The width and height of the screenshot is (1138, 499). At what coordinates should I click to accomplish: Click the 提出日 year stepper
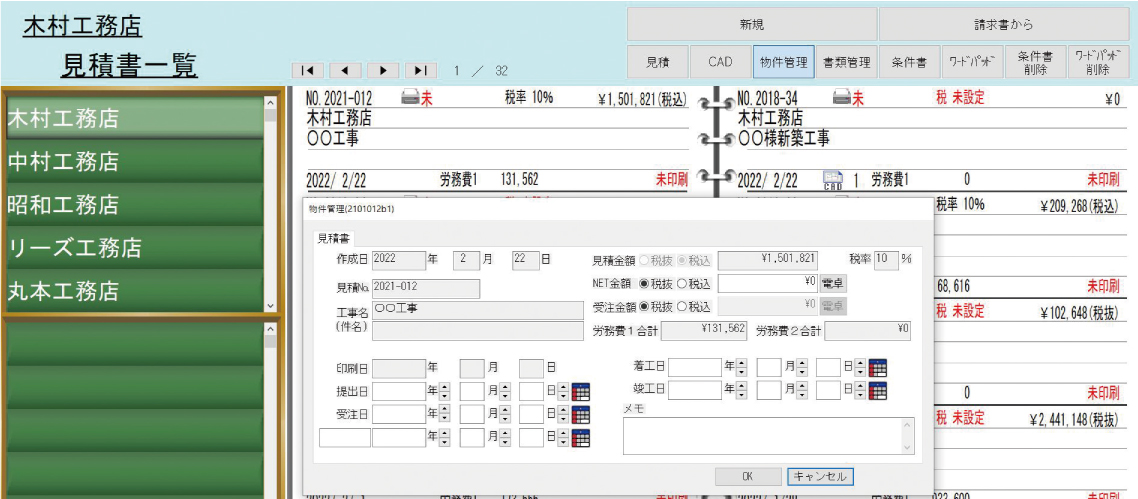click(445, 392)
